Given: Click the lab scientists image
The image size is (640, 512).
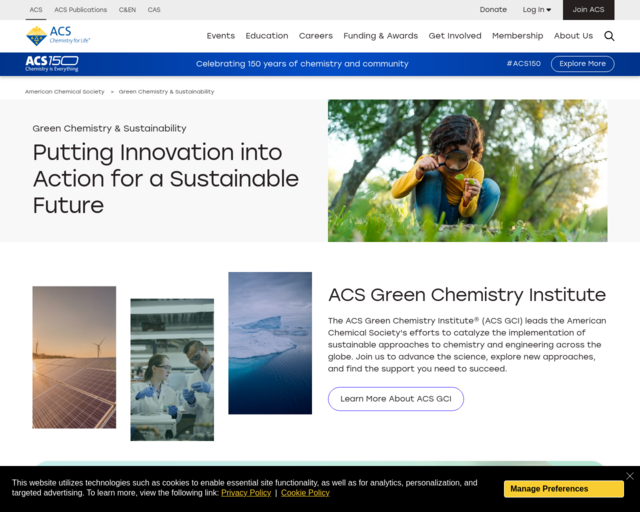Looking at the screenshot, I should (x=172, y=370).
